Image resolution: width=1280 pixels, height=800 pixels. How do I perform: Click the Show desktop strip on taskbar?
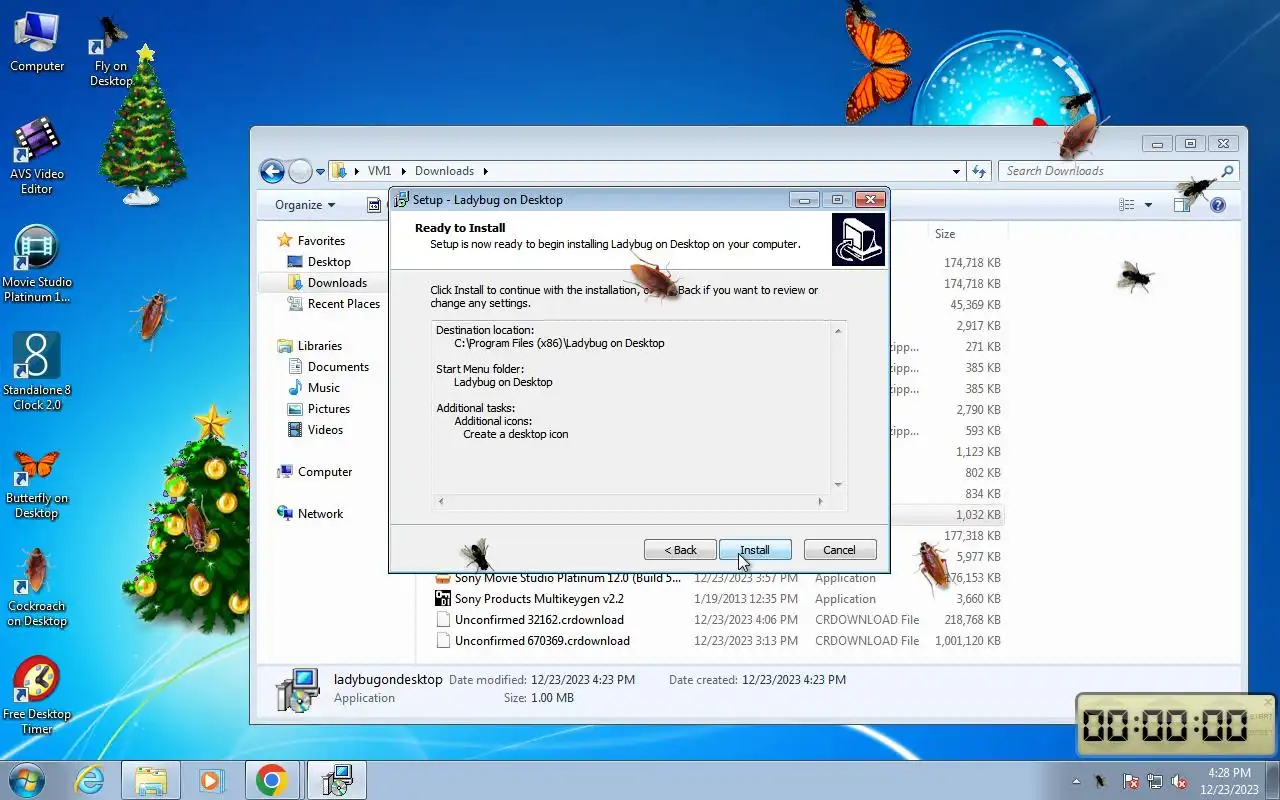pyautogui.click(x=1273, y=780)
